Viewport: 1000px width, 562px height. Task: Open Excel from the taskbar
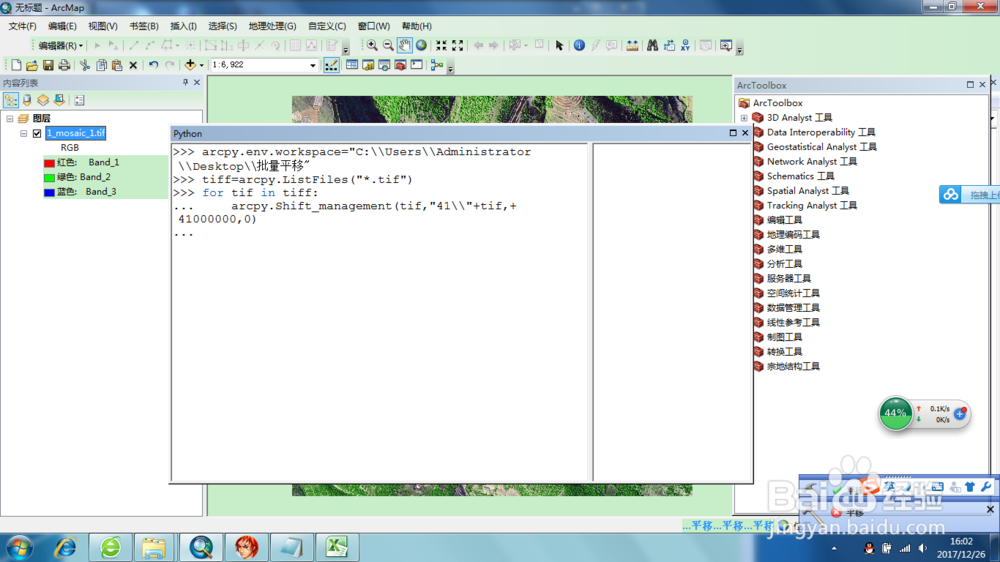[336, 547]
